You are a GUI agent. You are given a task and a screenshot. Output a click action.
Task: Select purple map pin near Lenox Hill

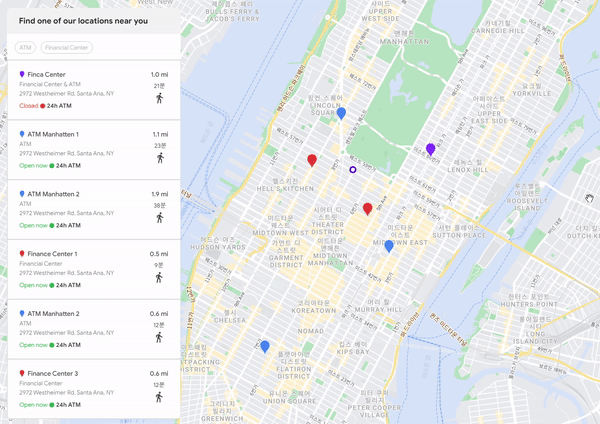click(x=431, y=149)
